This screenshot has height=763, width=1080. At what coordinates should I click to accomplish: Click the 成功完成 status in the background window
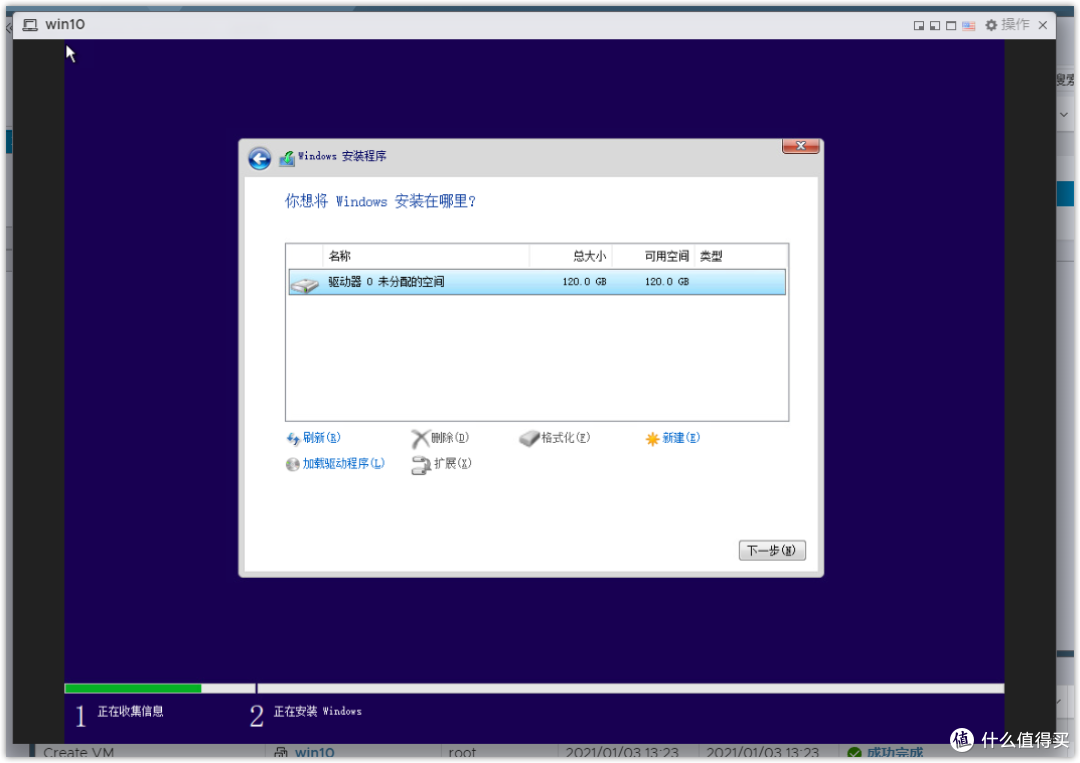(894, 753)
